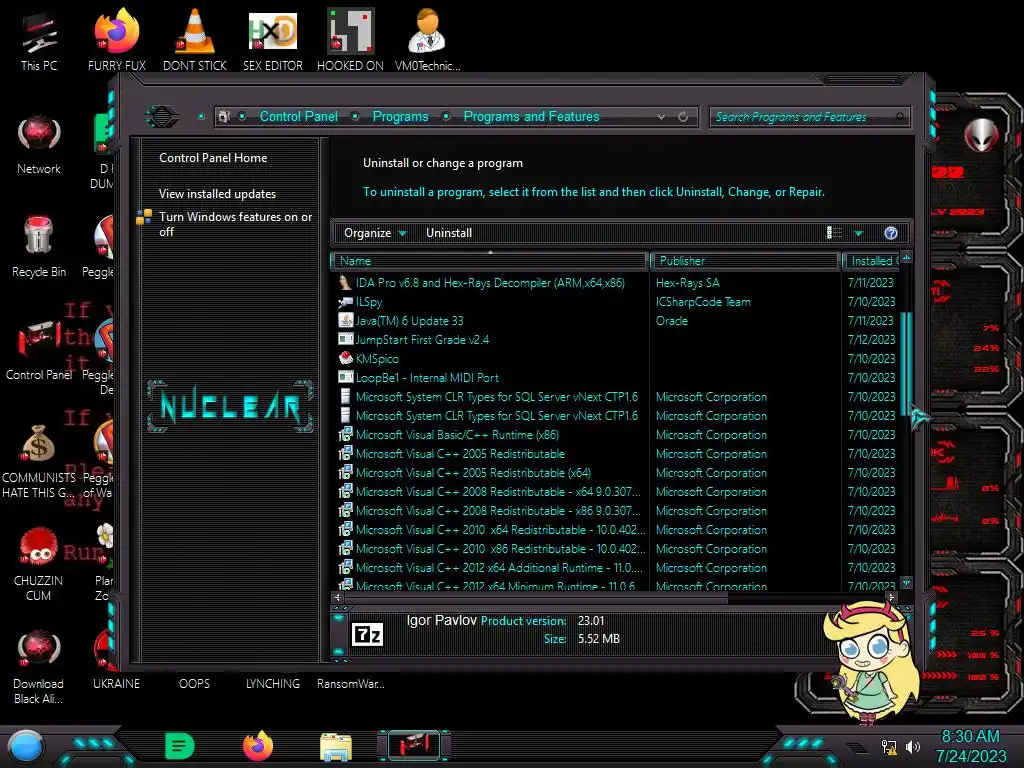The width and height of the screenshot is (1024, 768).
Task: Select Microsoft Visual C++ 2005 Redistributable (x64)
Action: click(x=473, y=472)
